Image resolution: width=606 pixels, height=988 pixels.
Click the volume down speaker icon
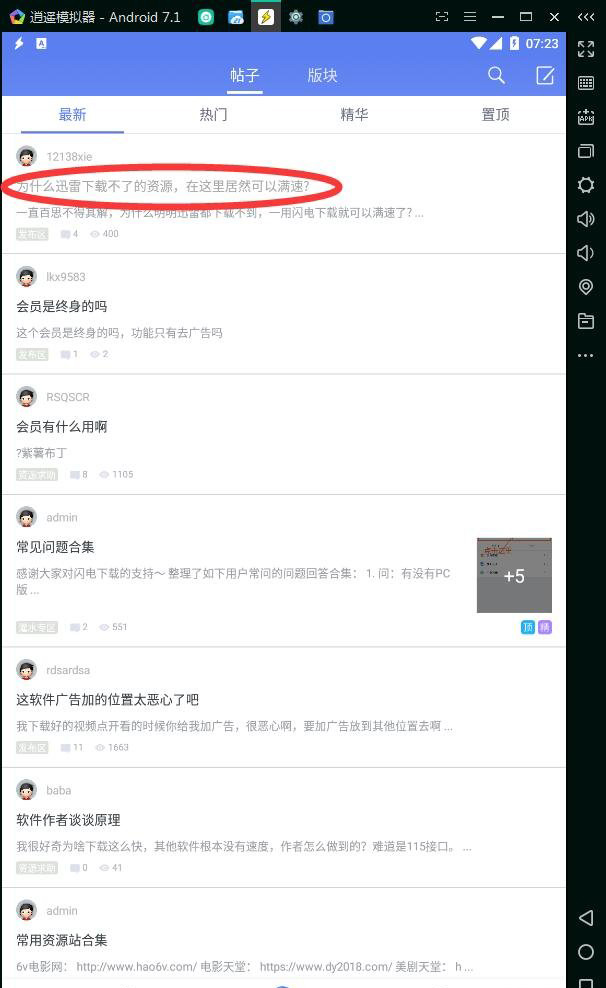tap(586, 253)
